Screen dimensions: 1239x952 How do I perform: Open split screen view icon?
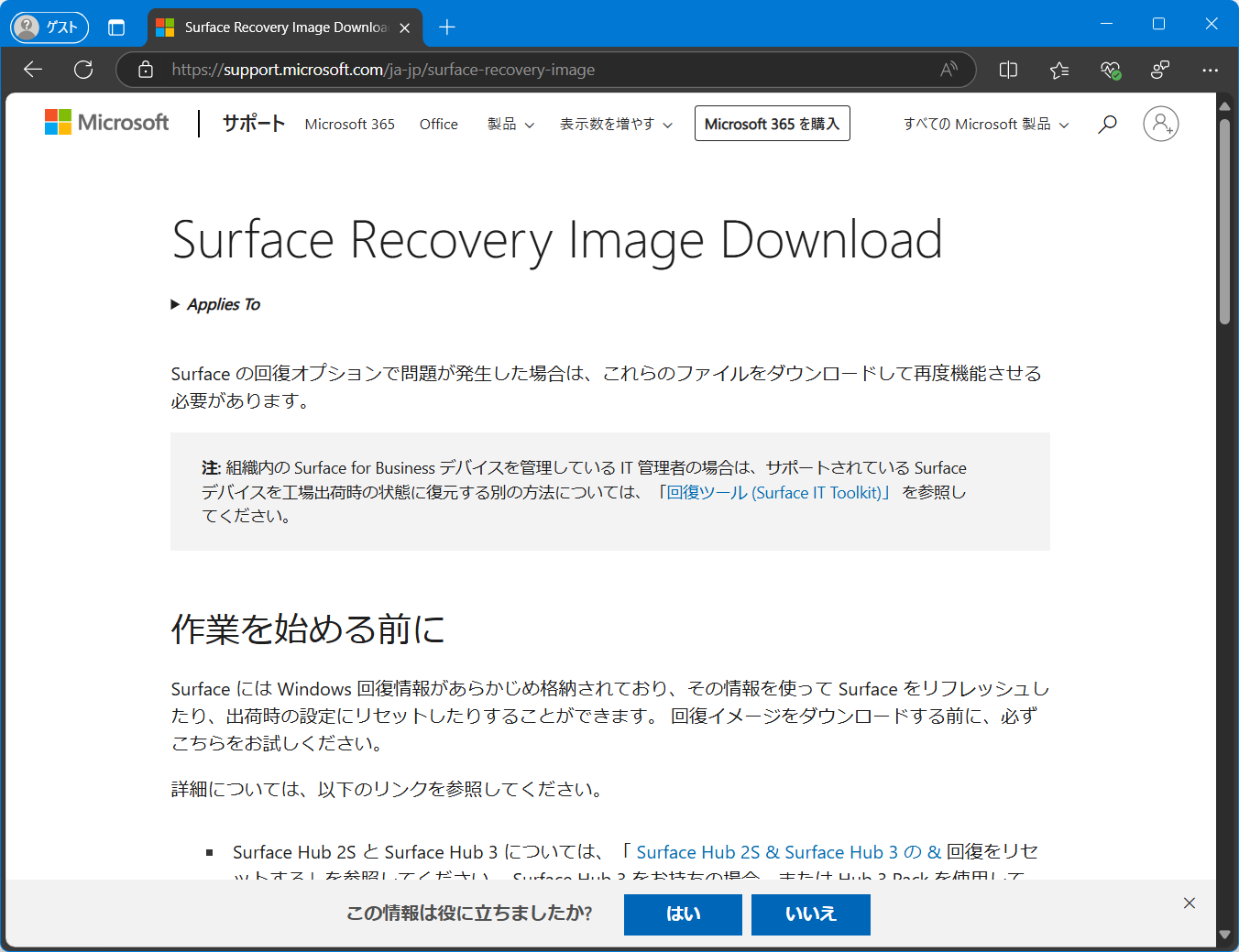tap(1008, 70)
